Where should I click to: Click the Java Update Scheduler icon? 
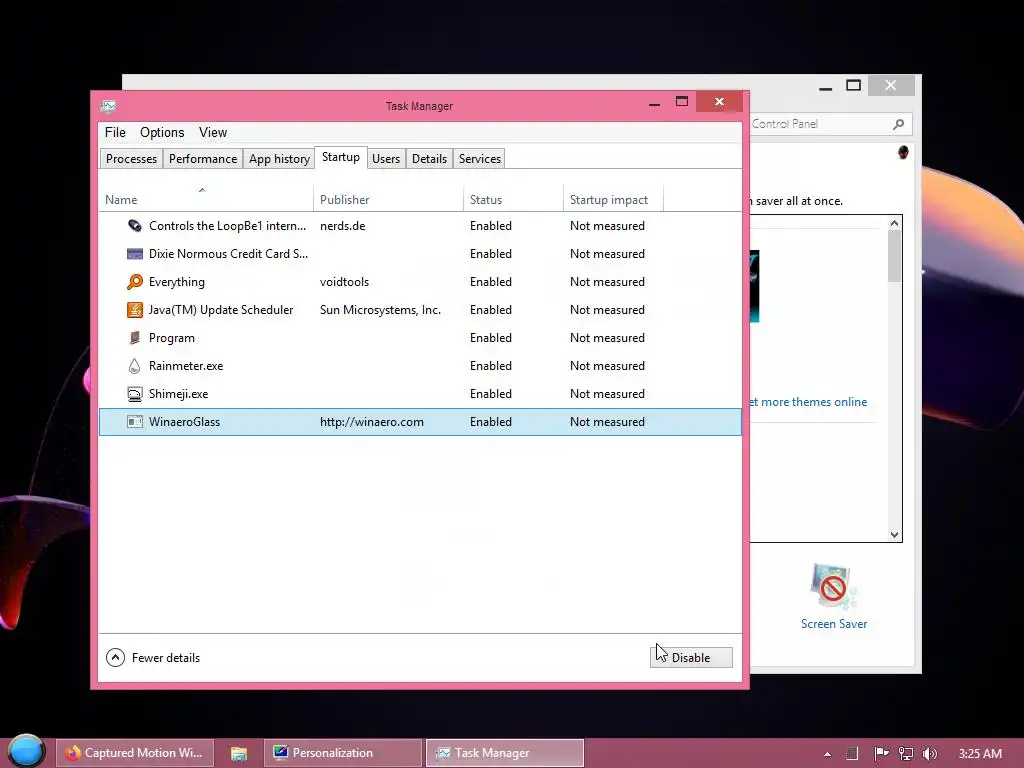[x=135, y=310]
